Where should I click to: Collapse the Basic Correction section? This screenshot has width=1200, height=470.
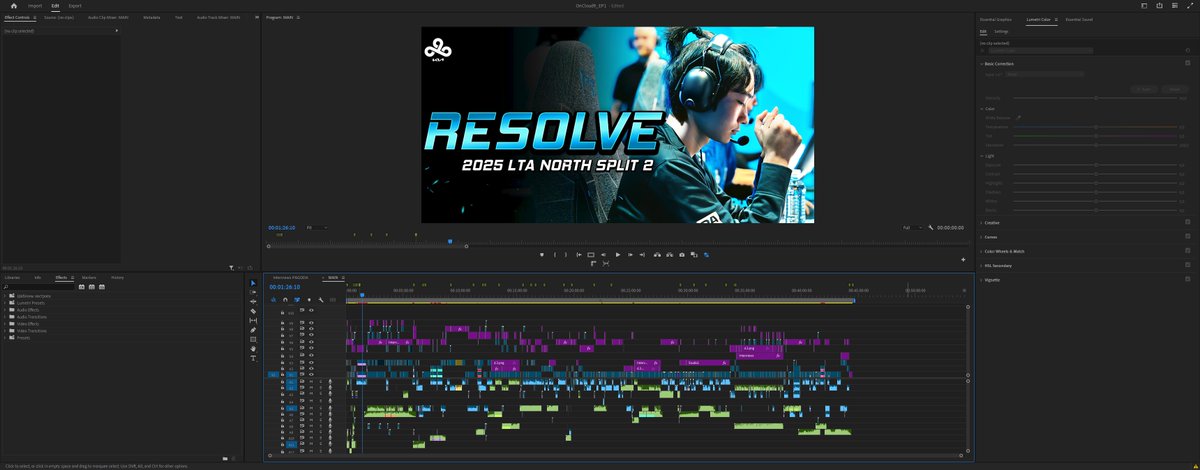[x=982, y=63]
